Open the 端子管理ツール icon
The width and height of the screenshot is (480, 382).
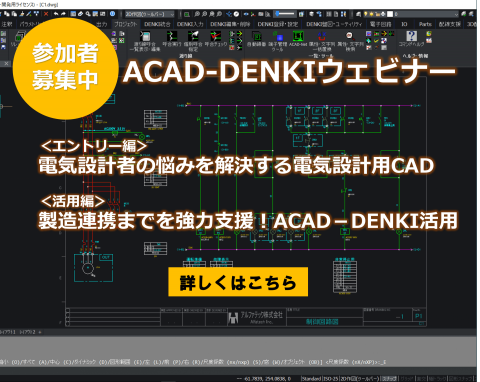(277, 36)
